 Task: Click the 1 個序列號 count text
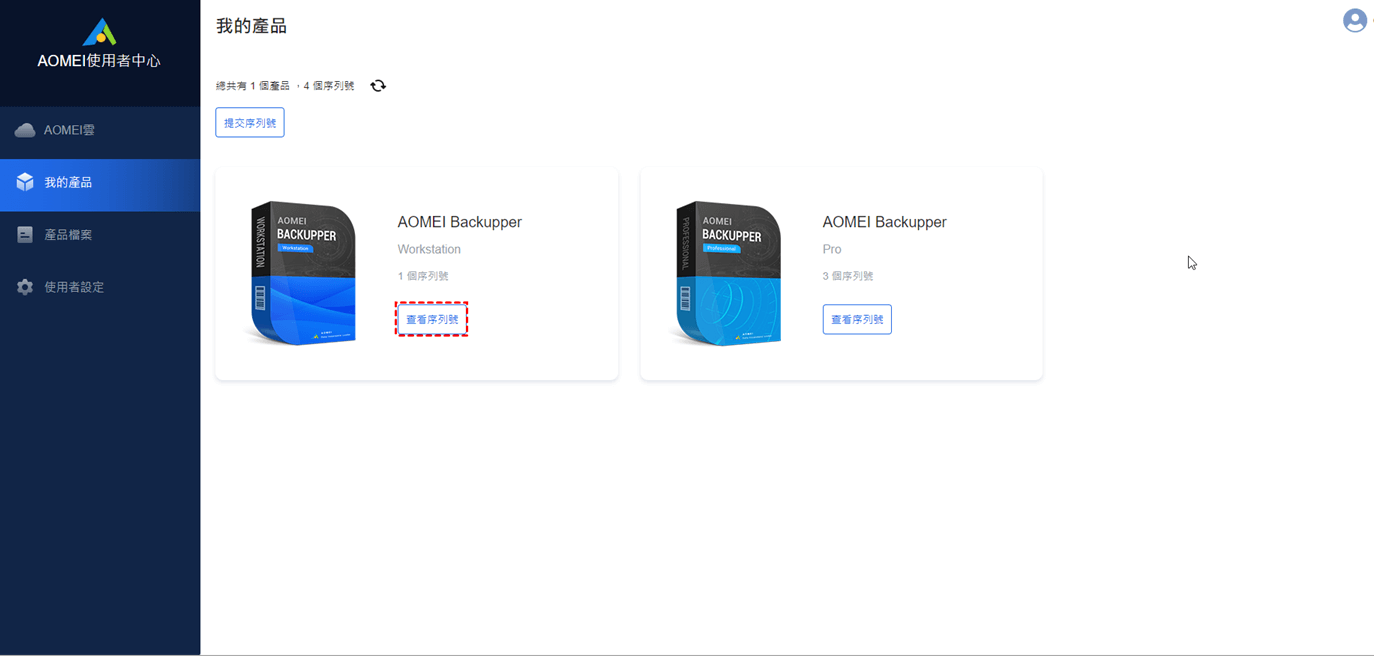click(x=423, y=276)
